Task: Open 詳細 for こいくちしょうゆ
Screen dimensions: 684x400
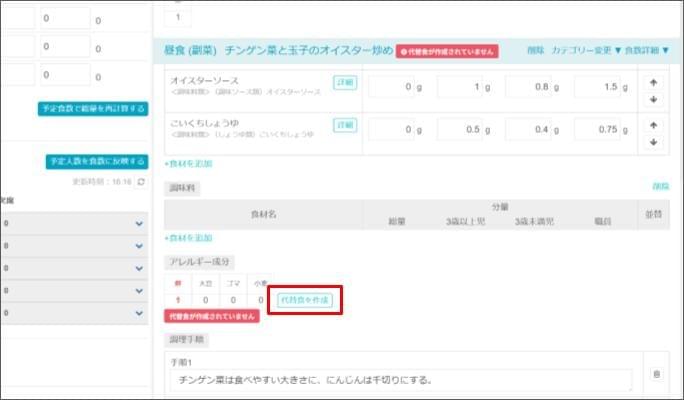Action: click(x=345, y=125)
